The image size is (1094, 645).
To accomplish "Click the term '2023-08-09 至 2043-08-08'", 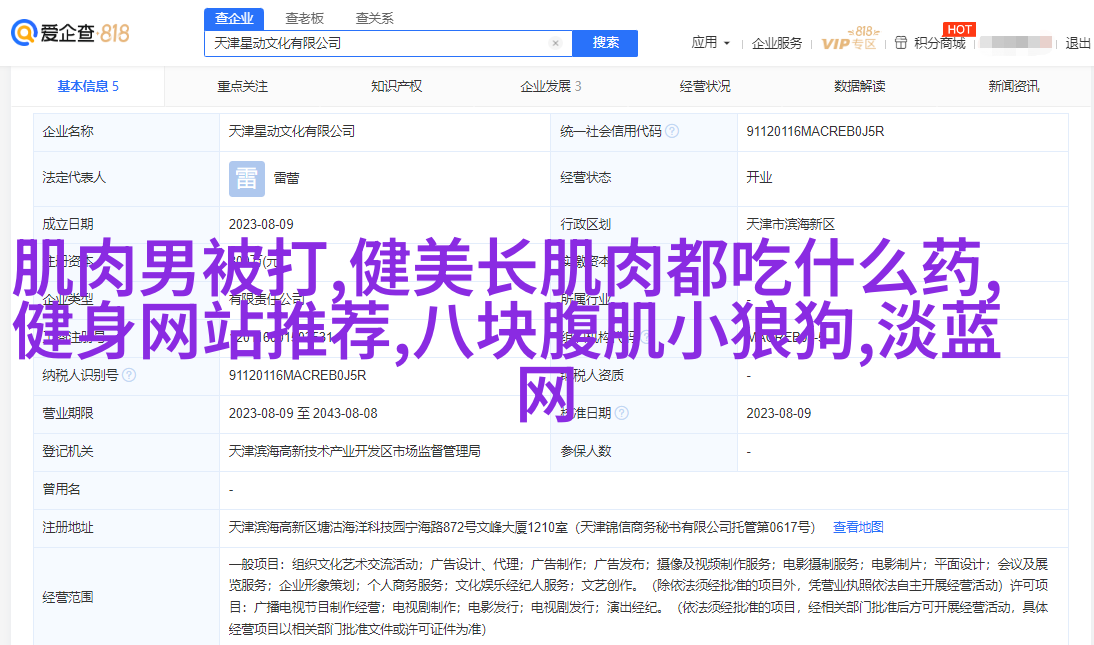I will (303, 413).
